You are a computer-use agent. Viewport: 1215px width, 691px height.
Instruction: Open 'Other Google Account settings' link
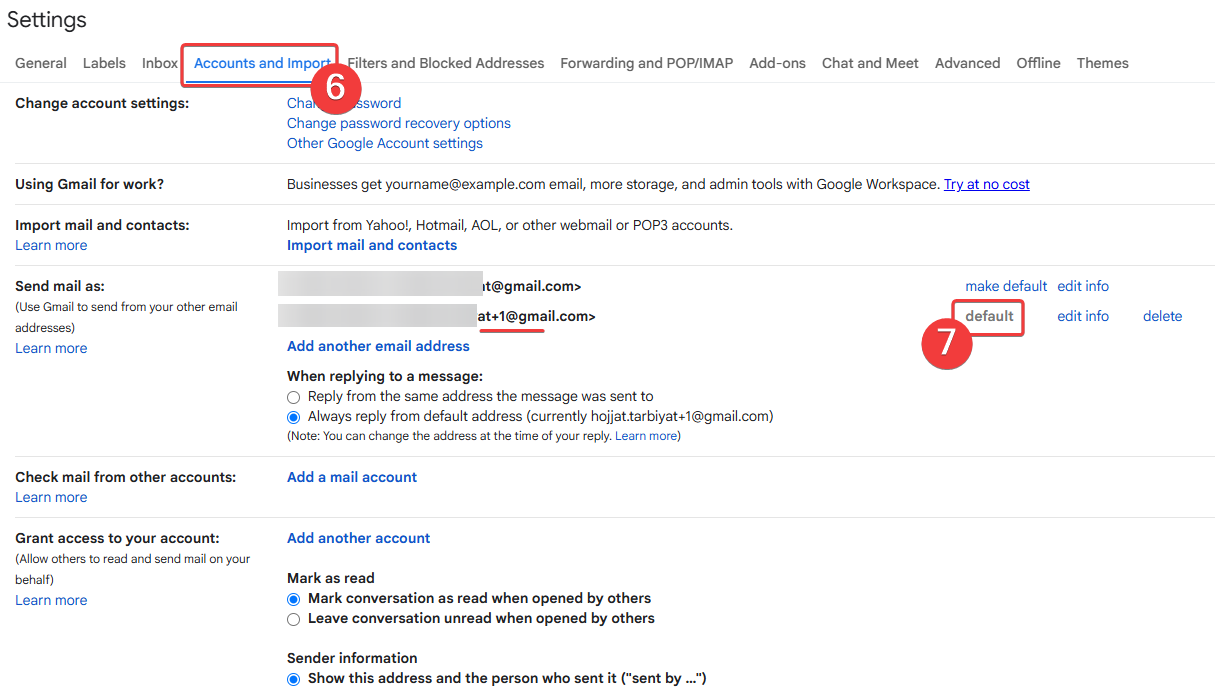(x=384, y=143)
